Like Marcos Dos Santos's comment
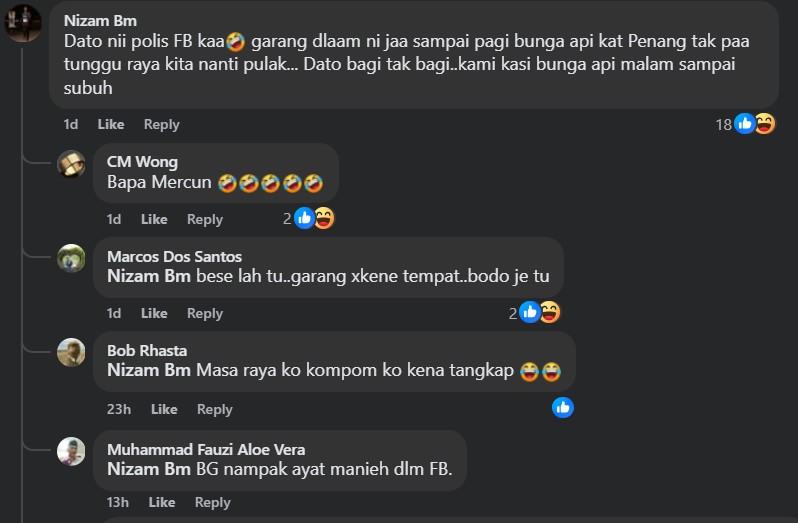Image resolution: width=798 pixels, height=523 pixels. [154, 313]
